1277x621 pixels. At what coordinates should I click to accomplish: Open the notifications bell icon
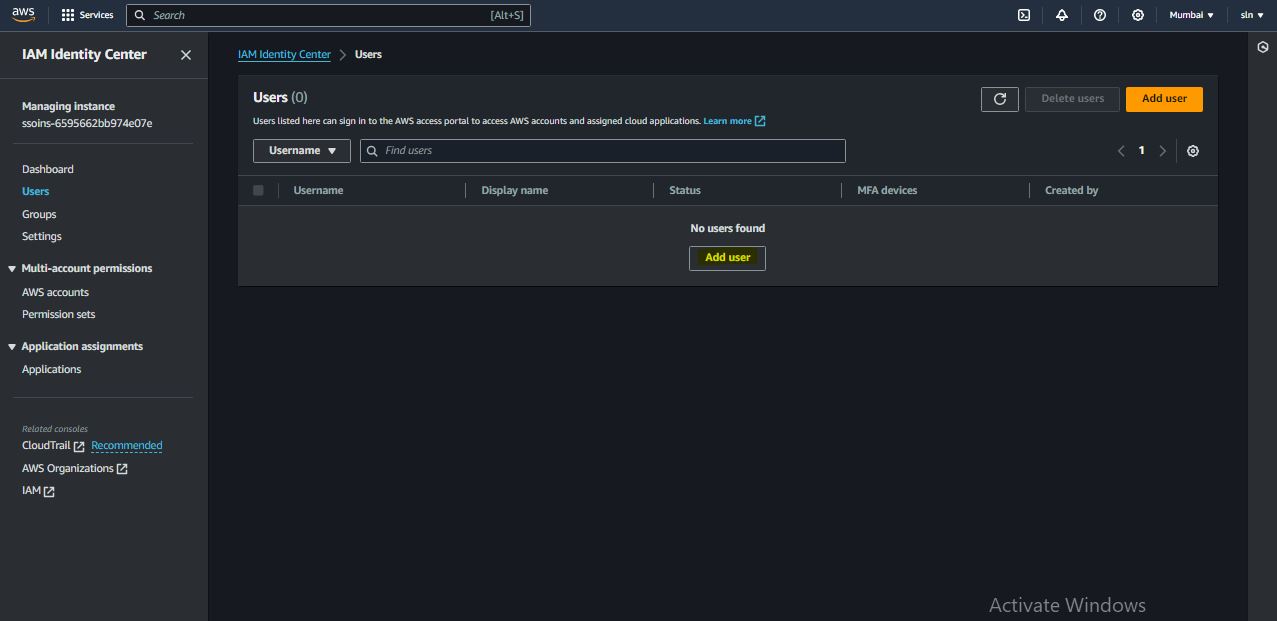(x=1061, y=15)
